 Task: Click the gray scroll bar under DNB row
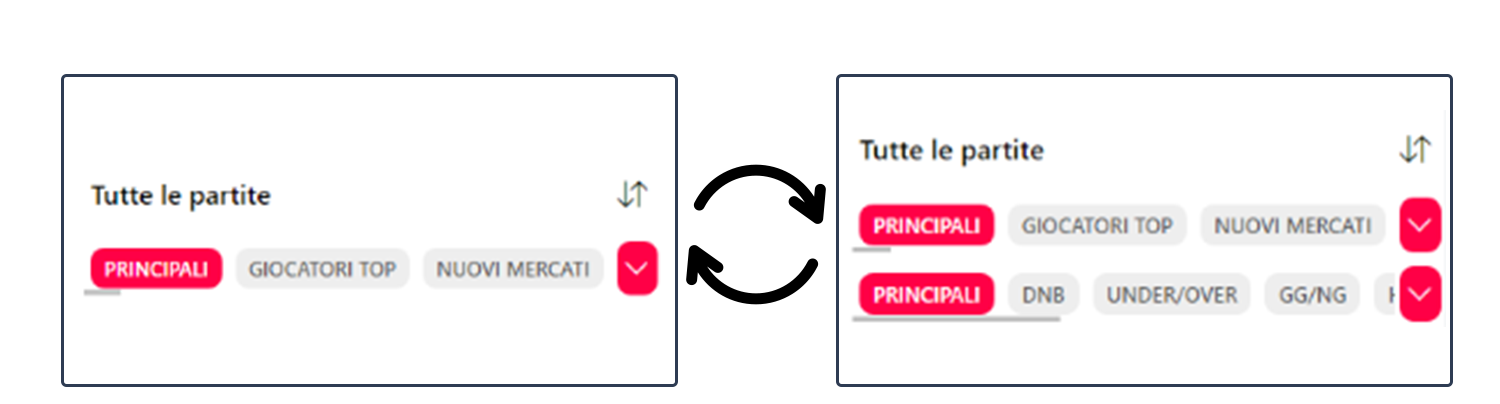point(956,320)
